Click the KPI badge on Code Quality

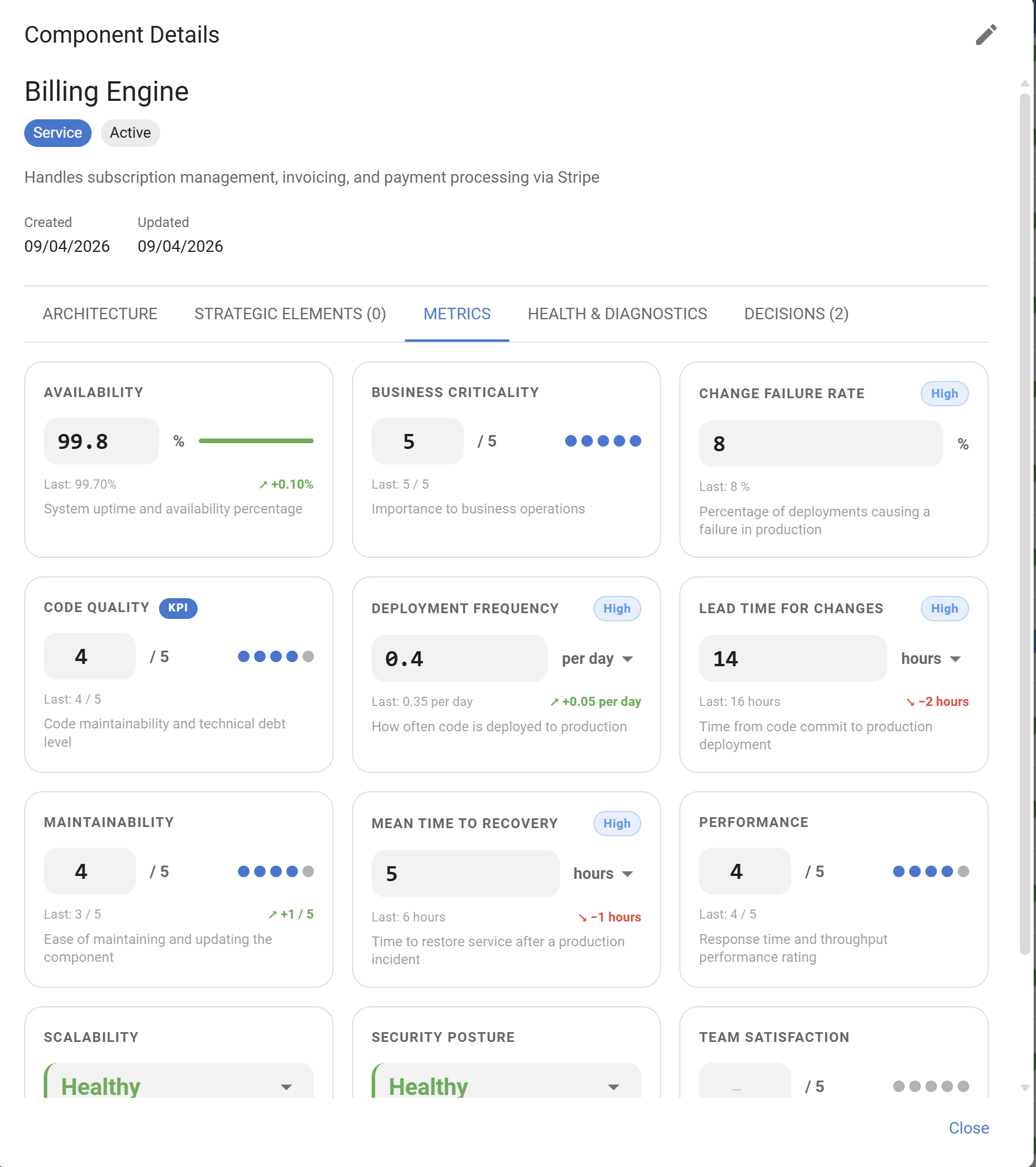(x=178, y=608)
